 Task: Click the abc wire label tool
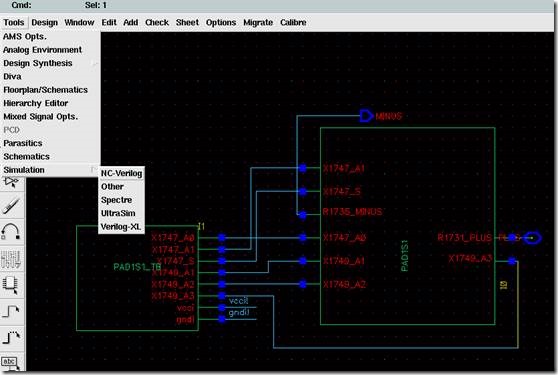point(11,362)
